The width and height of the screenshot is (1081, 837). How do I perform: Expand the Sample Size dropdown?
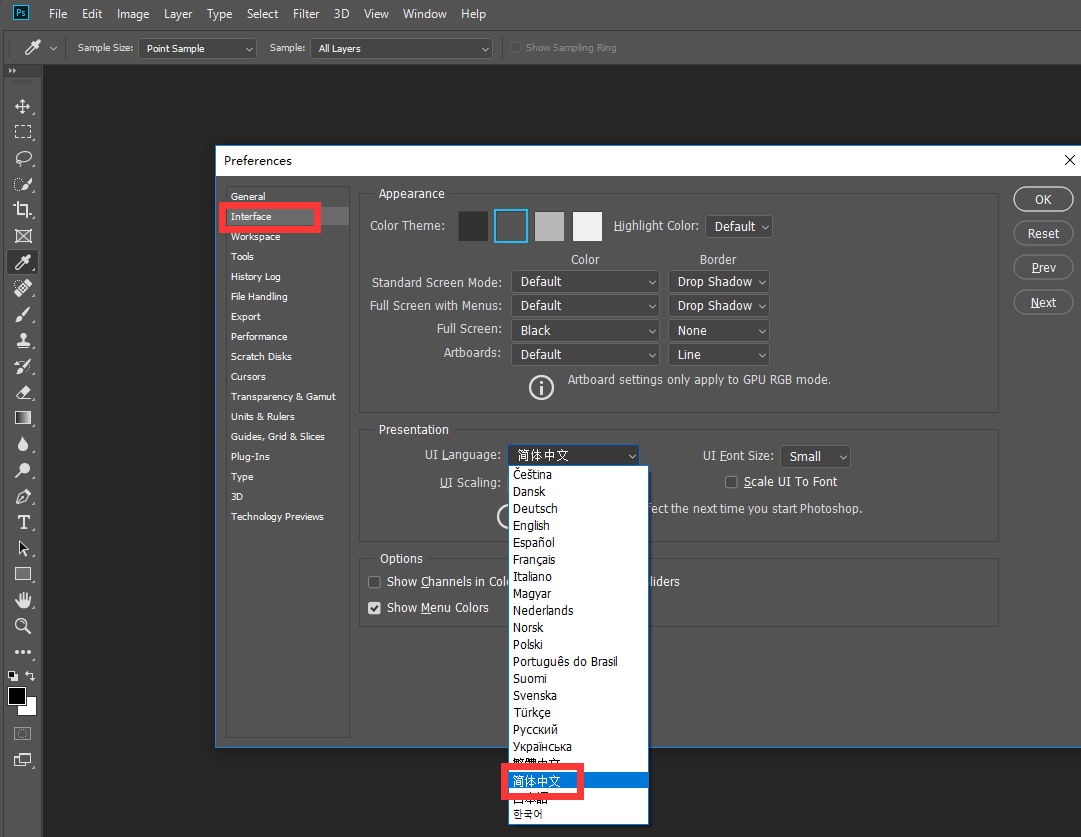coord(197,48)
